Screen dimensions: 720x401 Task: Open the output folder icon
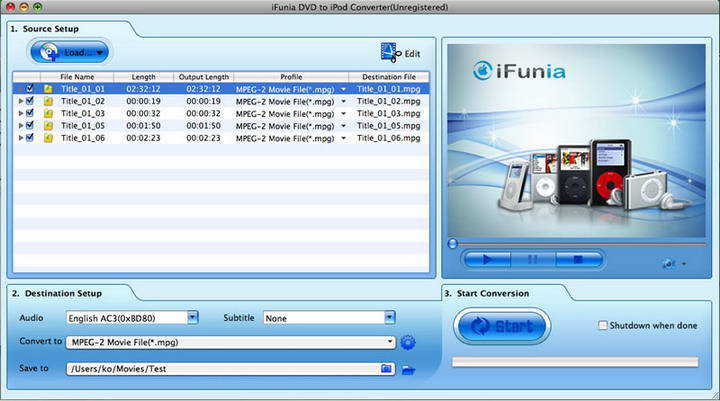pos(408,370)
